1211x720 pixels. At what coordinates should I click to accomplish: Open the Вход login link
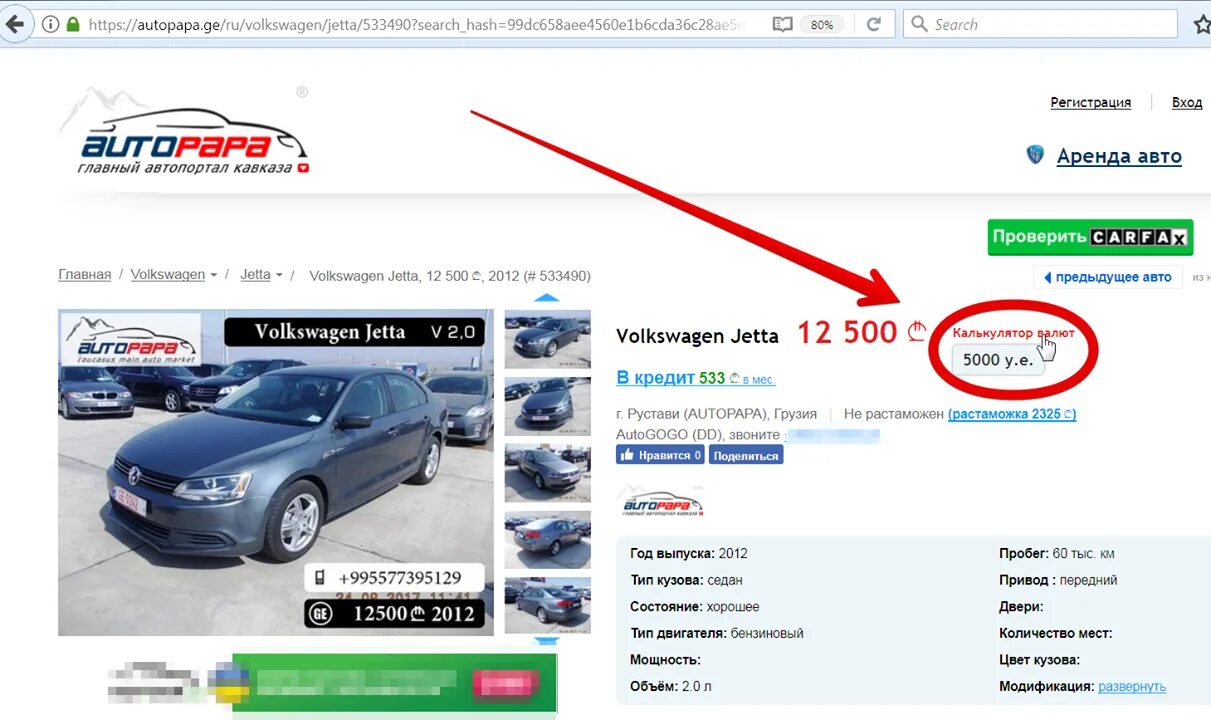1187,102
